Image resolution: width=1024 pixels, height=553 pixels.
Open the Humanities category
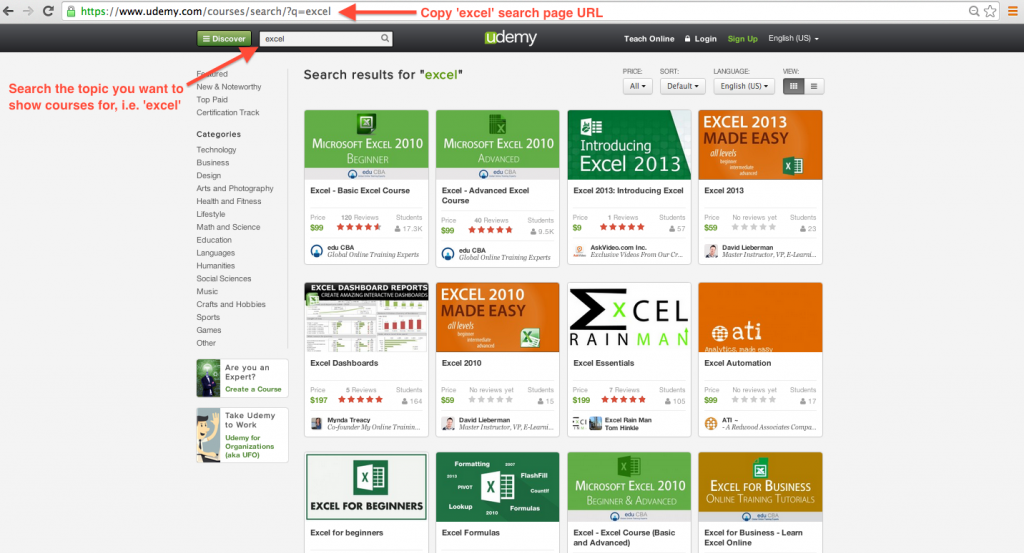[x=216, y=266]
